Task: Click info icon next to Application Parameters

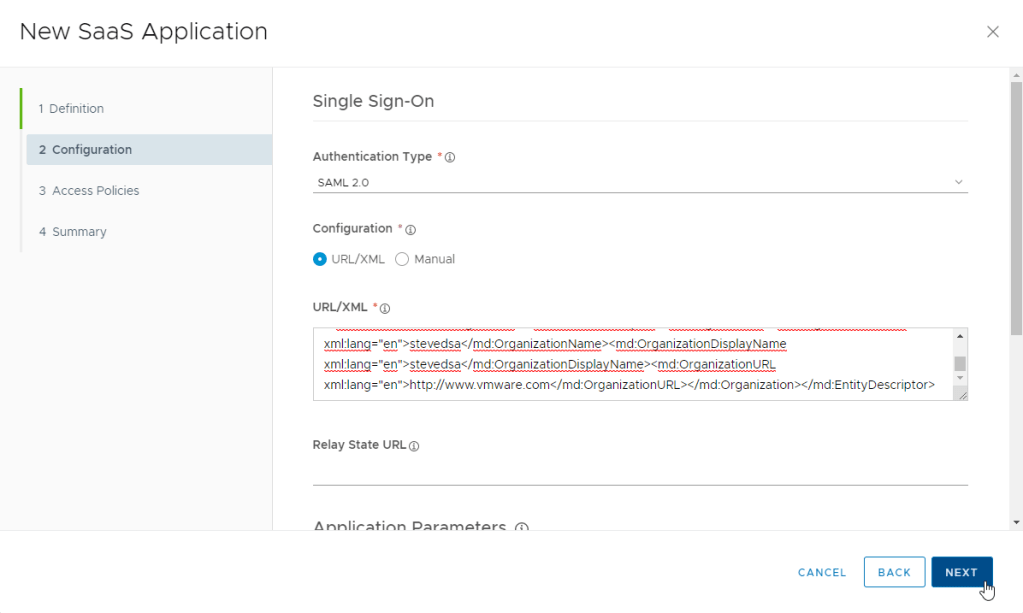Action: [521, 528]
